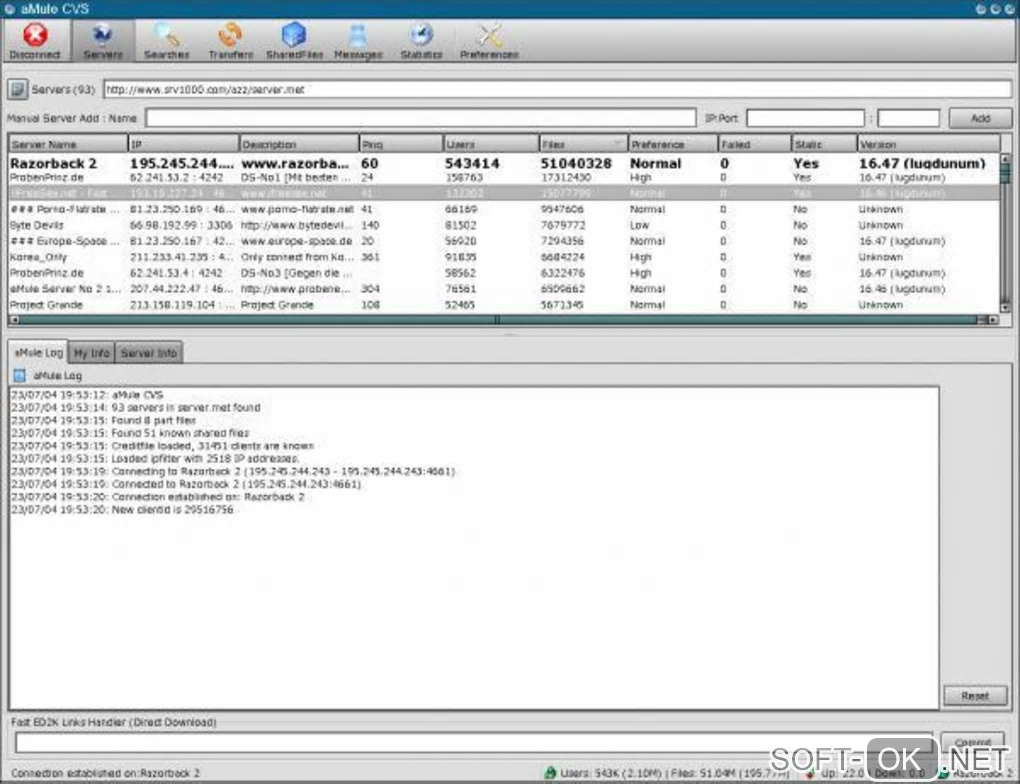The image size is (1020, 784).
Task: Sort by Static column header
Action: (824, 144)
